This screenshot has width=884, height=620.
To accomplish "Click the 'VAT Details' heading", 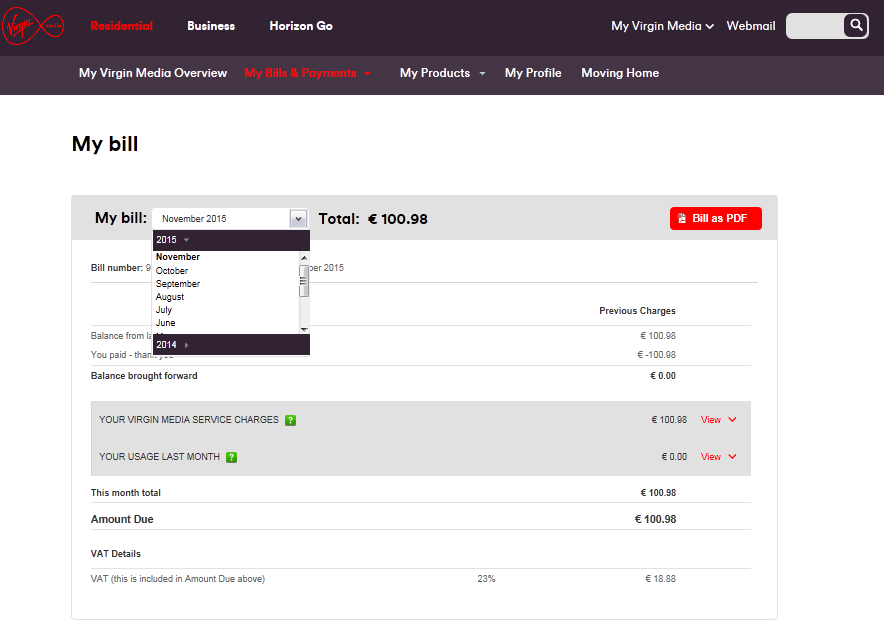I will coord(116,554).
